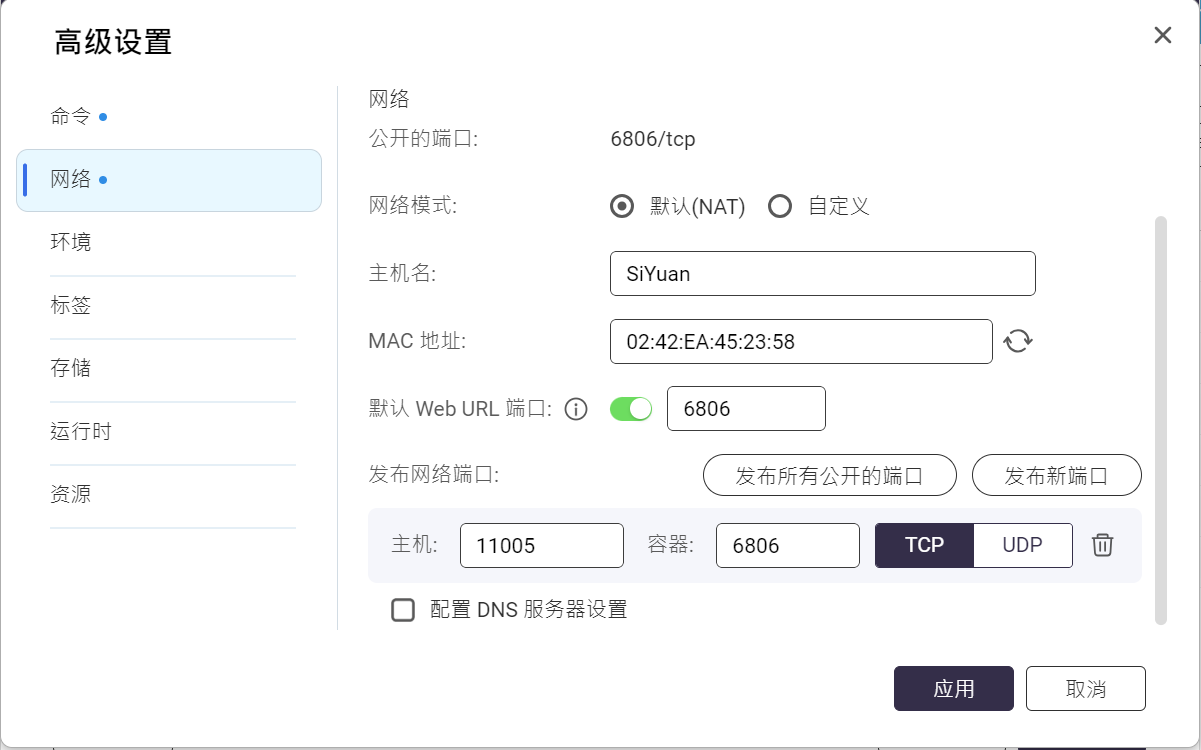Click the dialog's vertical scrollbar
The image size is (1201, 750).
click(1160, 420)
